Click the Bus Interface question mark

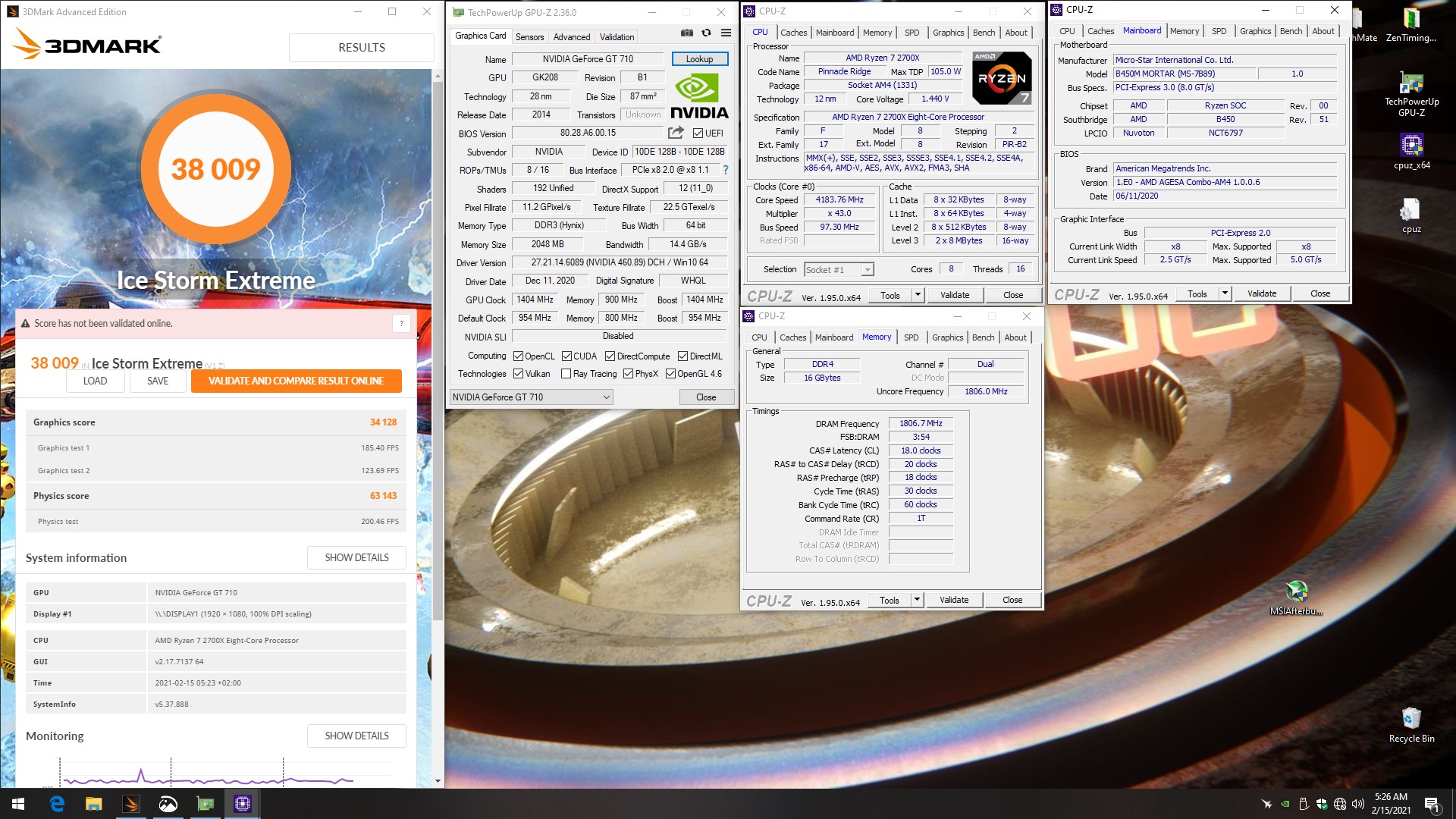click(x=726, y=170)
